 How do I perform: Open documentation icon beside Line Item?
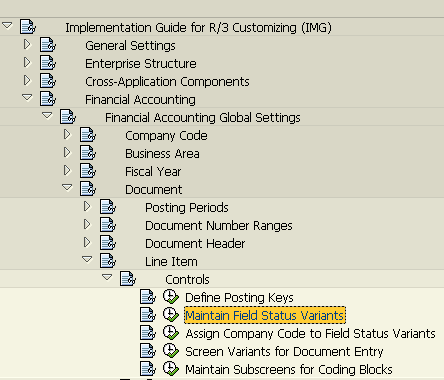[108, 261]
